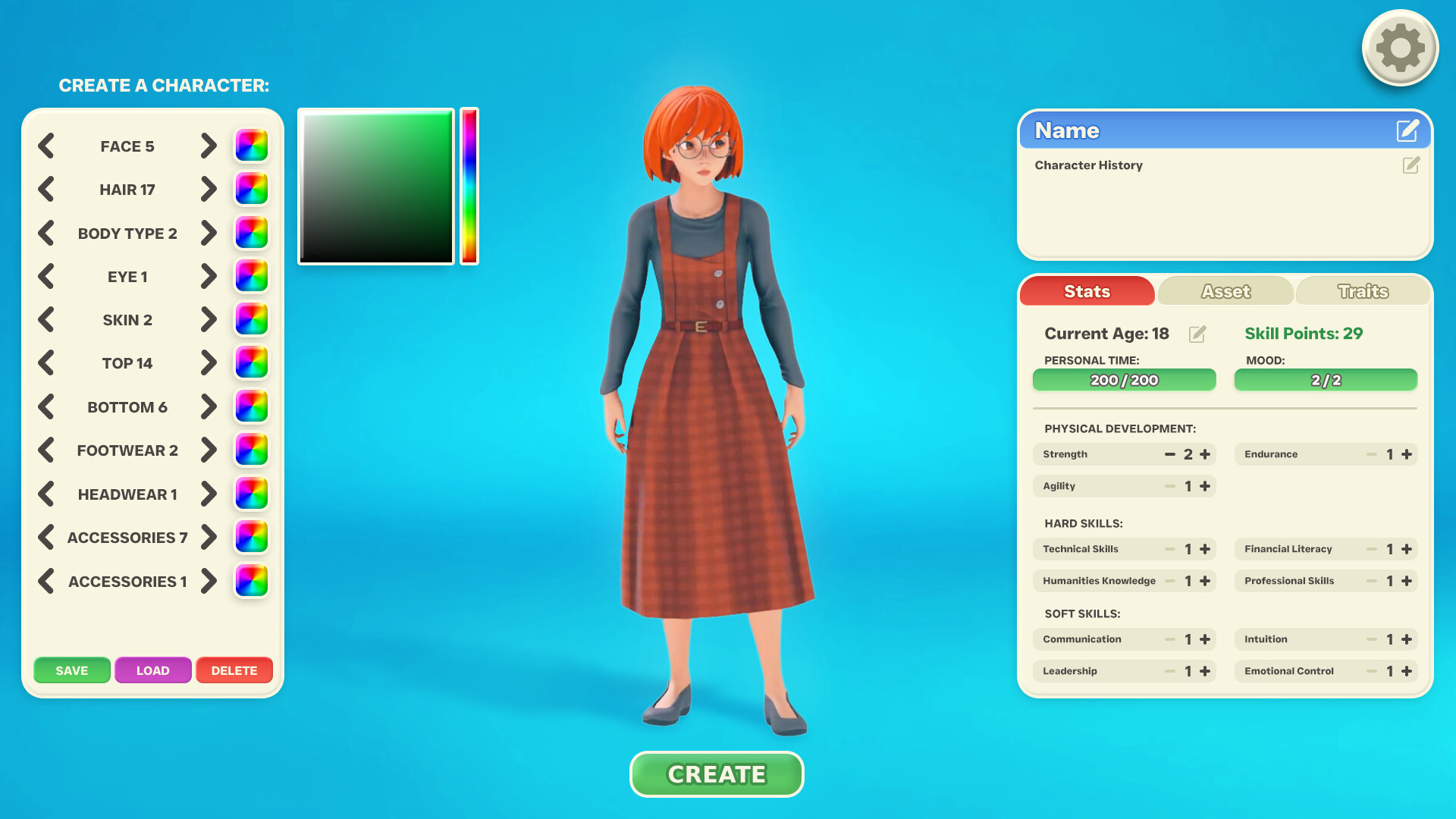1456x819 pixels.
Task: Click the previous arrow for BODY TYPE 2
Action: coord(46,233)
